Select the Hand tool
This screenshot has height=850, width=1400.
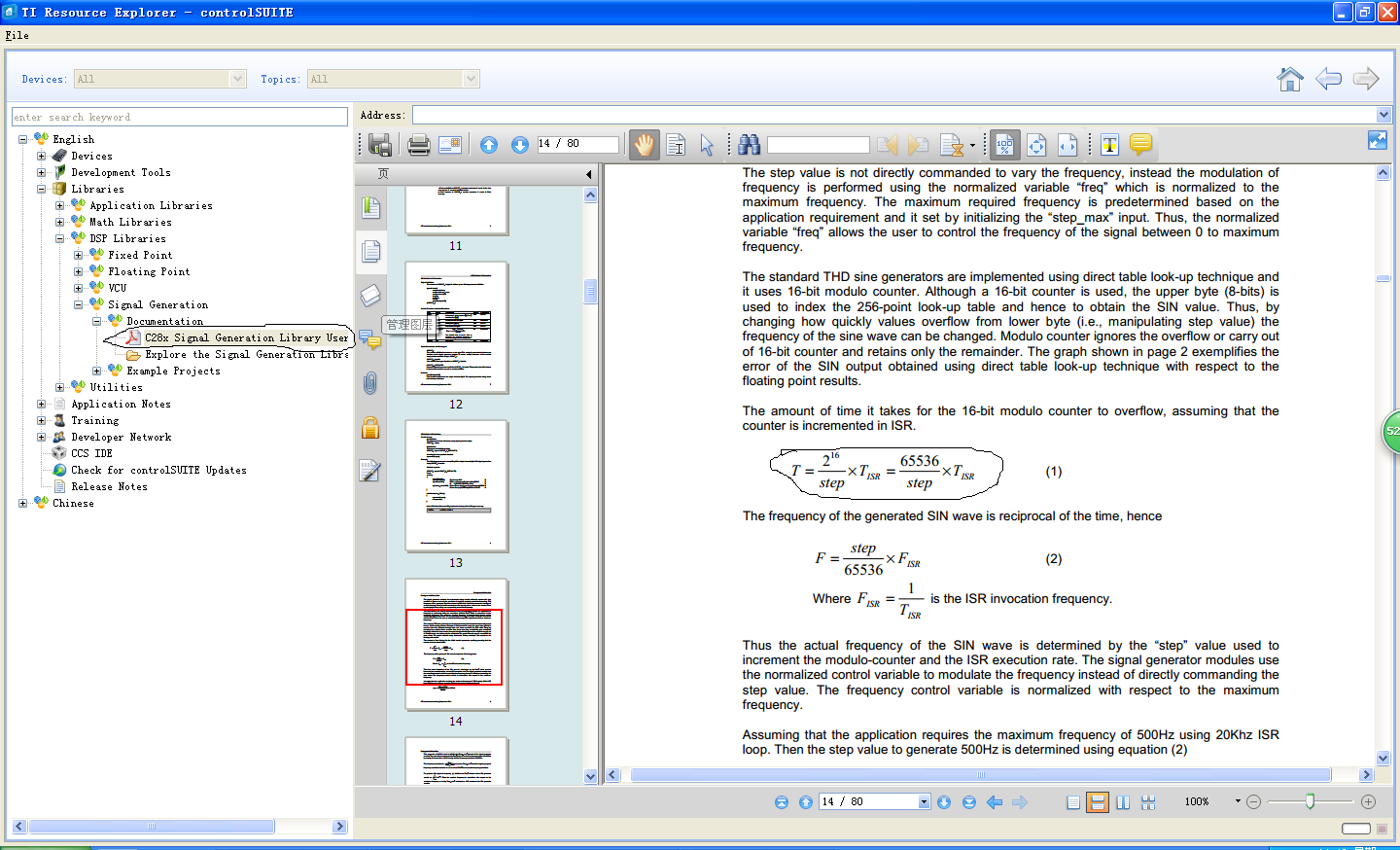(644, 145)
